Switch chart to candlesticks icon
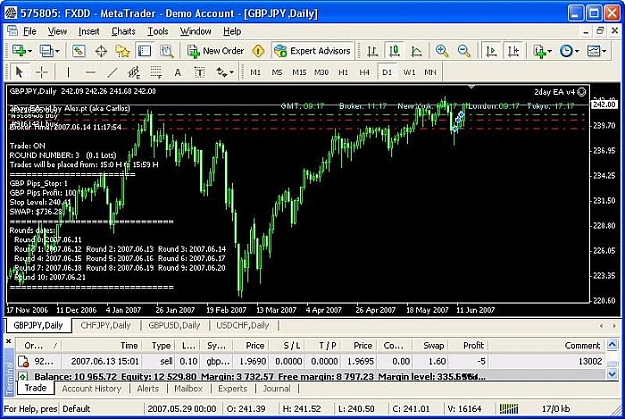The height and width of the screenshot is (419, 625). (394, 51)
